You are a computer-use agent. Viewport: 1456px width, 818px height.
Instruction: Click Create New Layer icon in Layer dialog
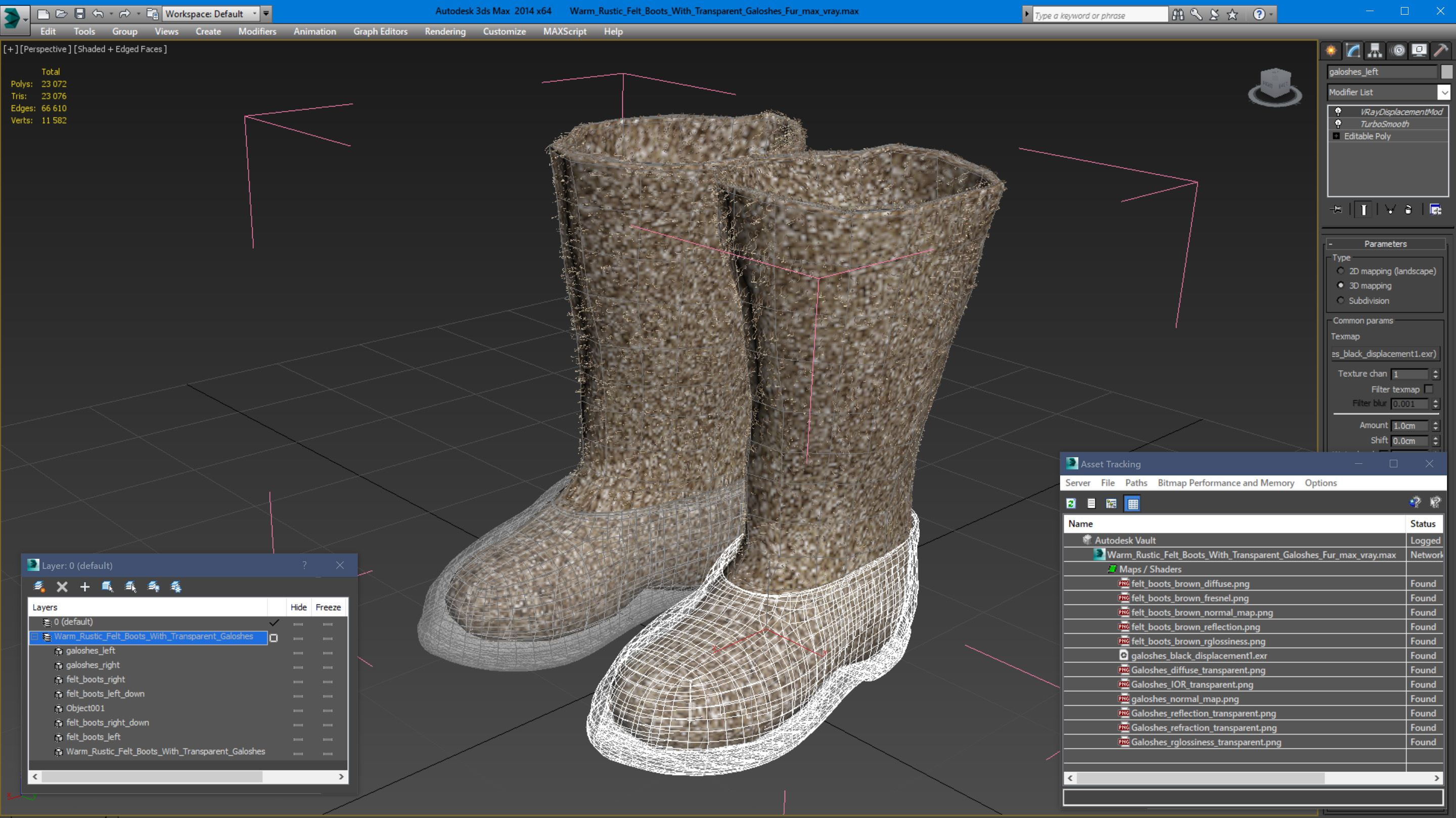coord(39,587)
